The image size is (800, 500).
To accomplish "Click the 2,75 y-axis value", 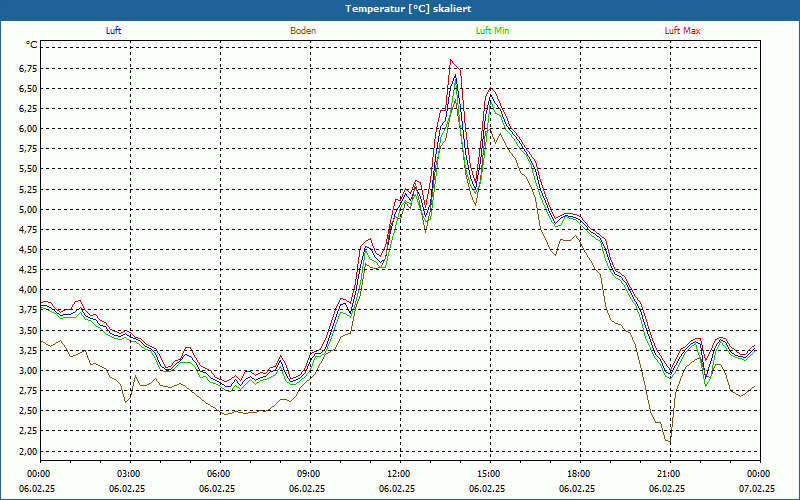I will pyautogui.click(x=29, y=391).
